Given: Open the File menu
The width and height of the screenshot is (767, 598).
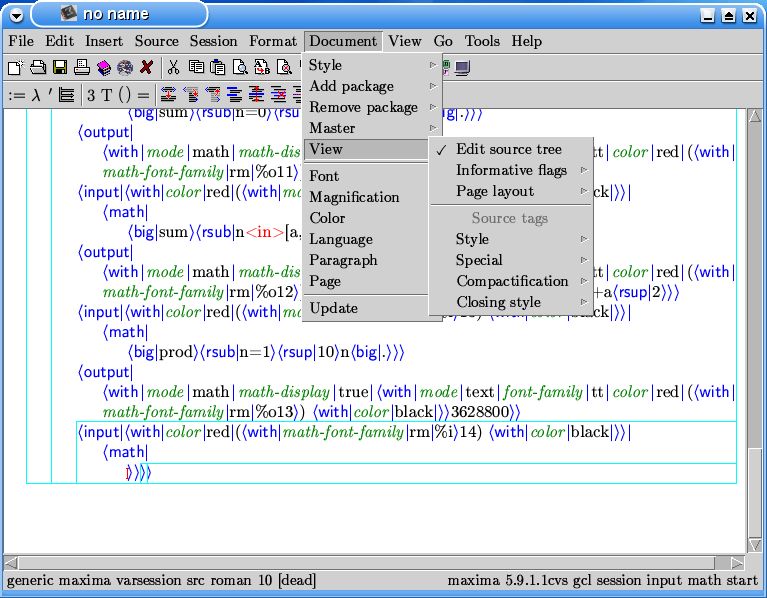Looking at the screenshot, I should pos(21,41).
